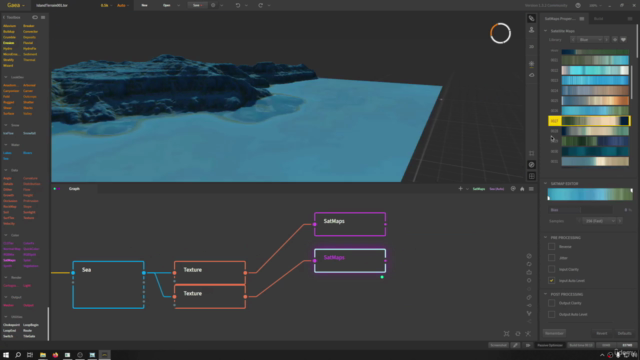This screenshot has width=640, height=360.
Task: Click next library arrow button
Action: (x=607, y=40)
